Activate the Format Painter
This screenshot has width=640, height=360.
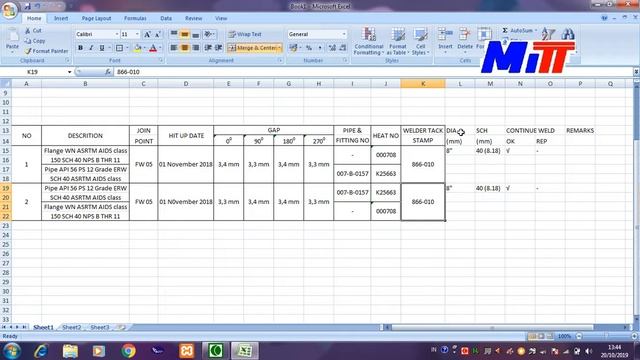click(x=46, y=51)
